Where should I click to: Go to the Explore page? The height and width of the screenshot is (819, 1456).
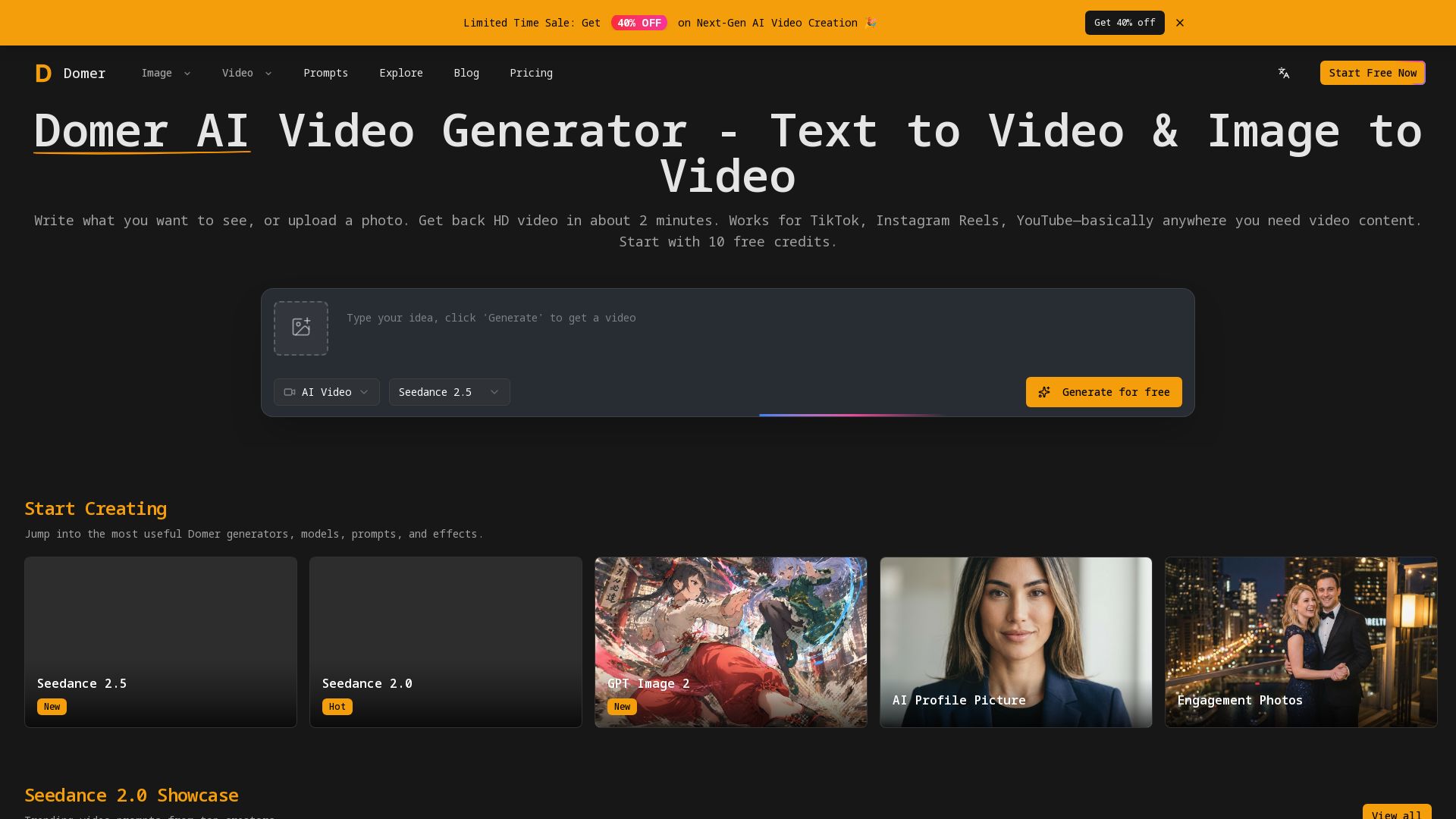(x=401, y=73)
